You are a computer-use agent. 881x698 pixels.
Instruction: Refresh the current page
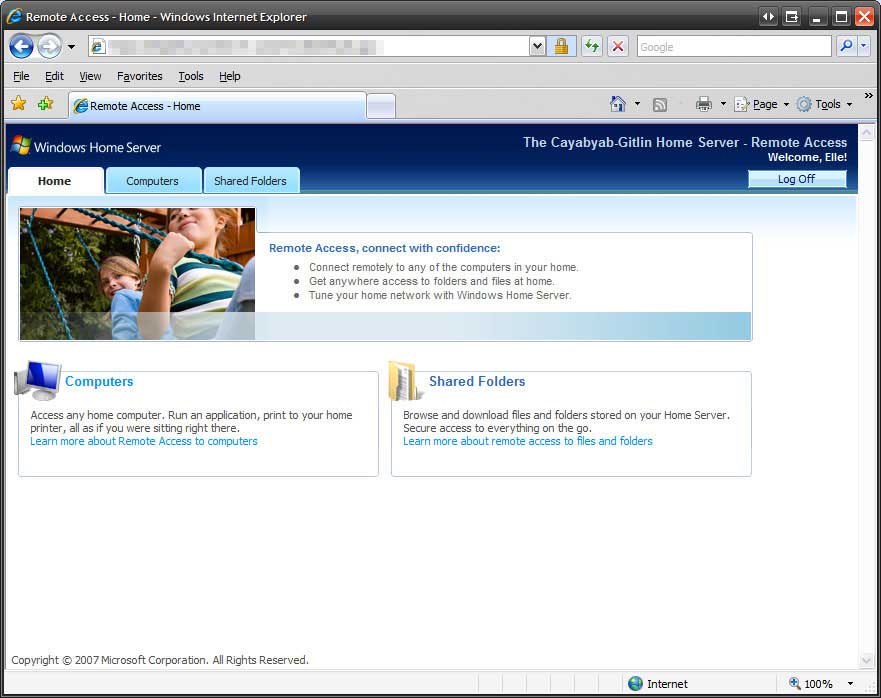tap(591, 46)
